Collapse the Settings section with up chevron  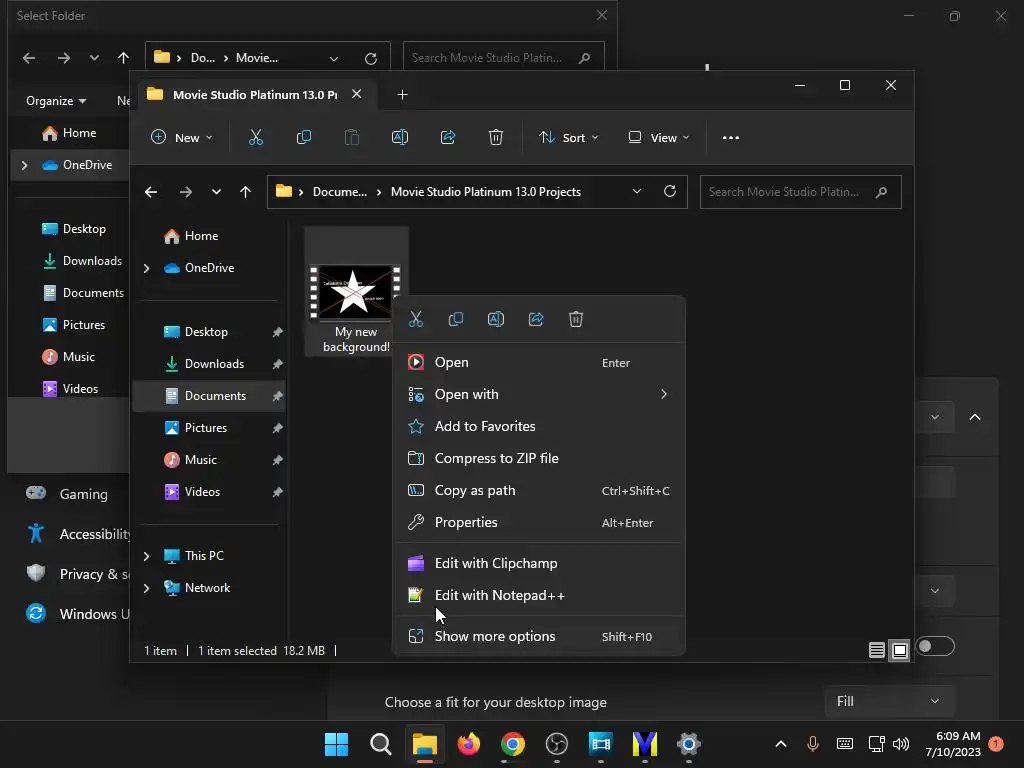click(974, 417)
